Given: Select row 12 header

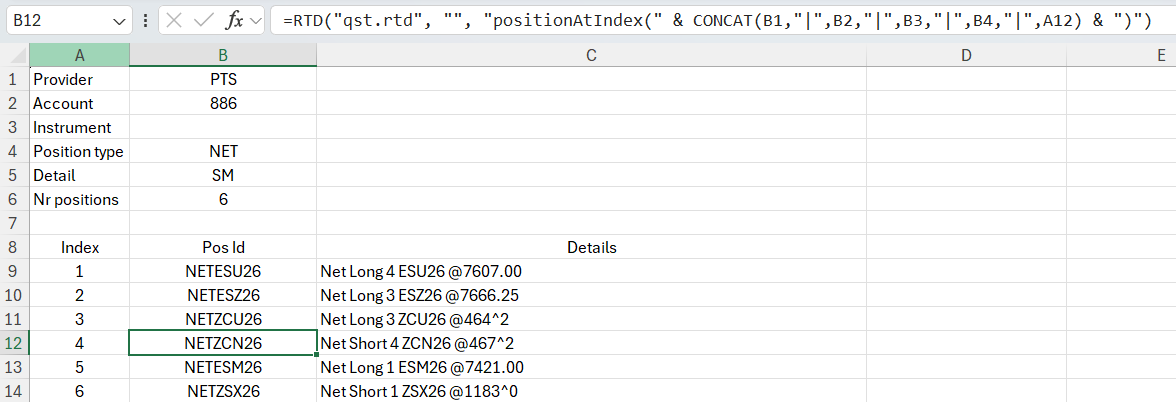Looking at the screenshot, I should coord(14,343).
